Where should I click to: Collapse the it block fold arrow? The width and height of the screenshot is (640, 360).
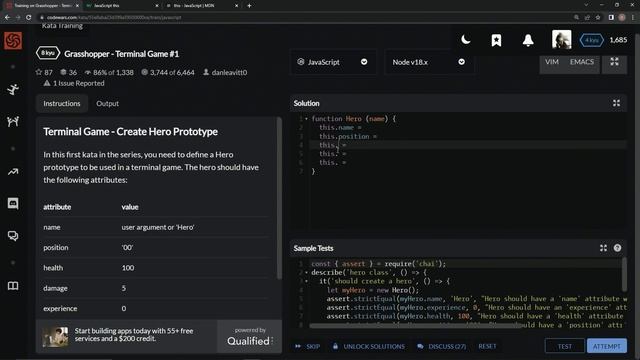click(x=306, y=281)
